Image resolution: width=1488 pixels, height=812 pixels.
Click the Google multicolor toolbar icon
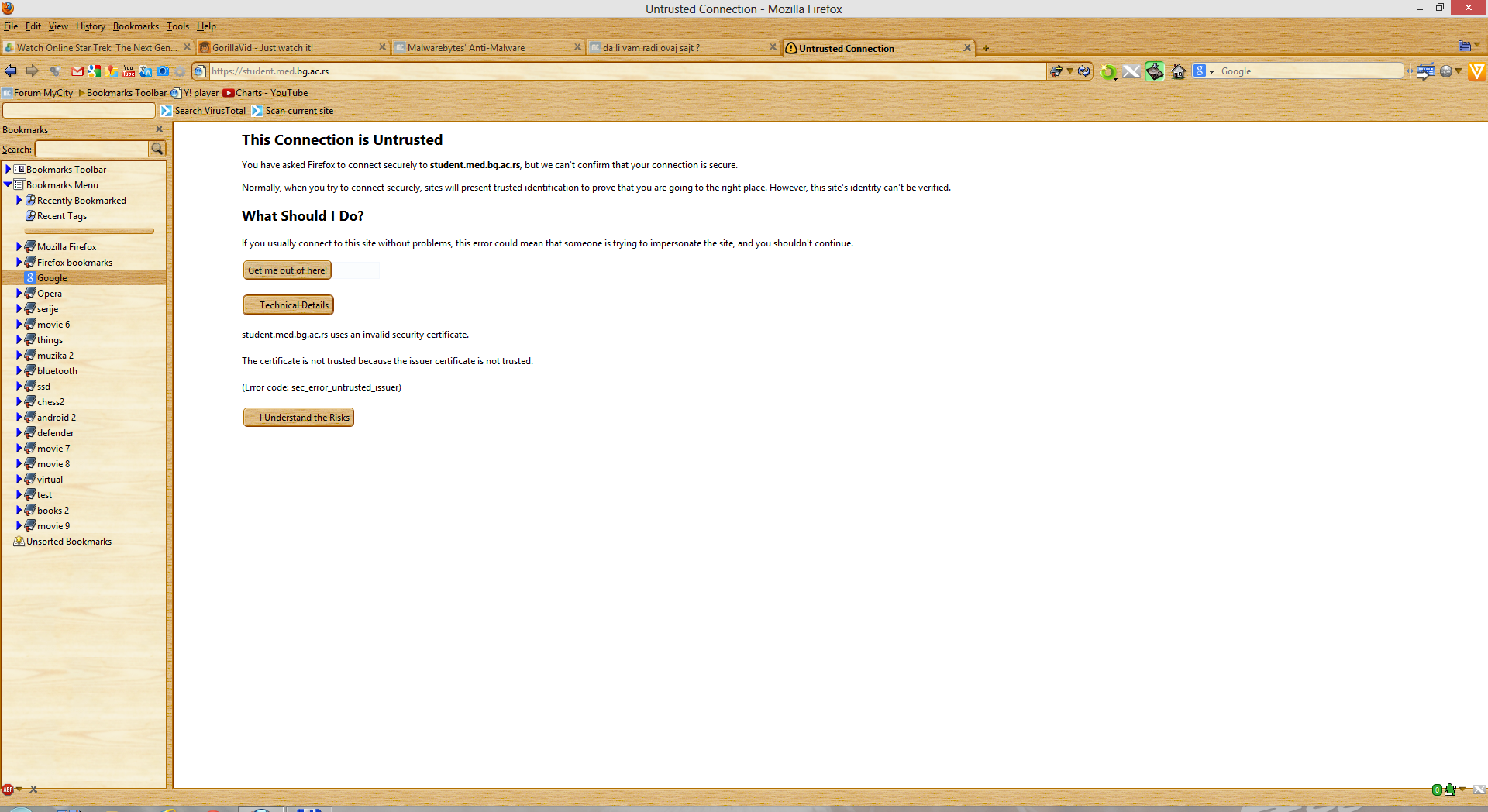point(95,71)
